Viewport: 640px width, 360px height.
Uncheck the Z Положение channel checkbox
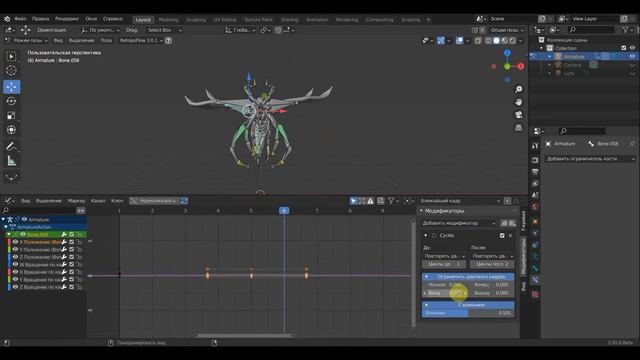coord(71,257)
